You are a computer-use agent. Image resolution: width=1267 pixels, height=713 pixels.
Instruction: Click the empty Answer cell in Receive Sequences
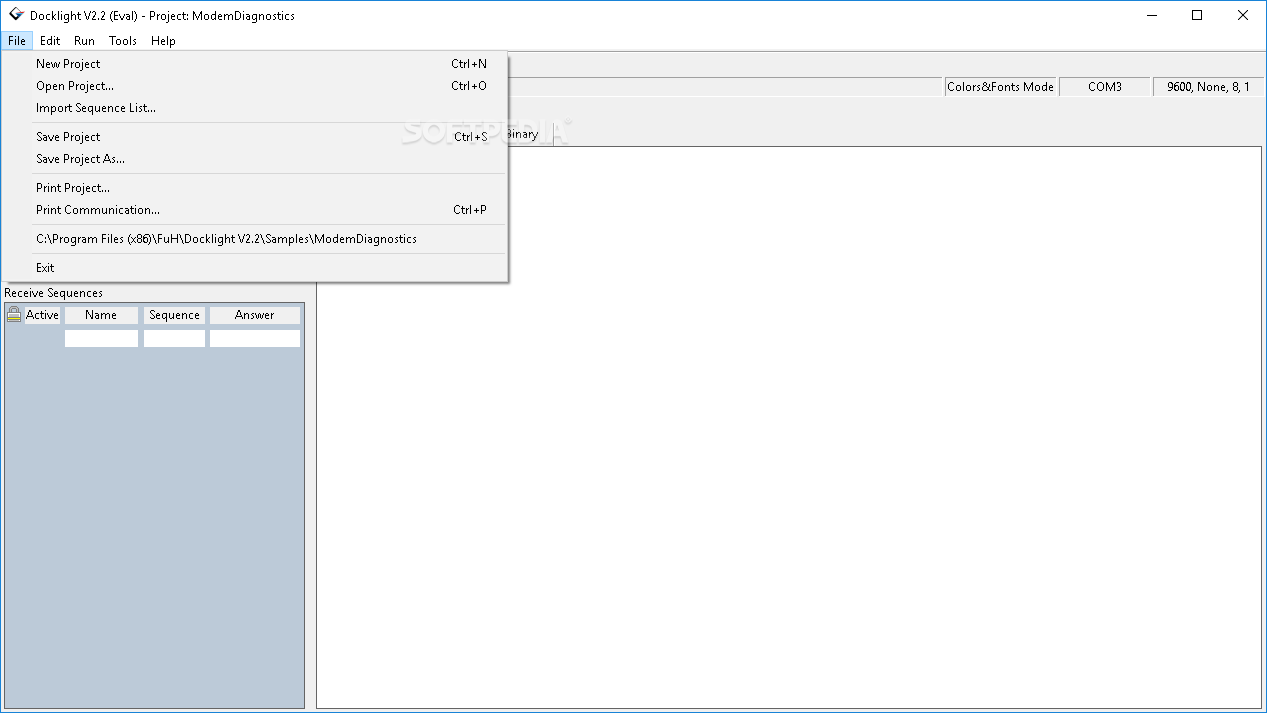(254, 339)
